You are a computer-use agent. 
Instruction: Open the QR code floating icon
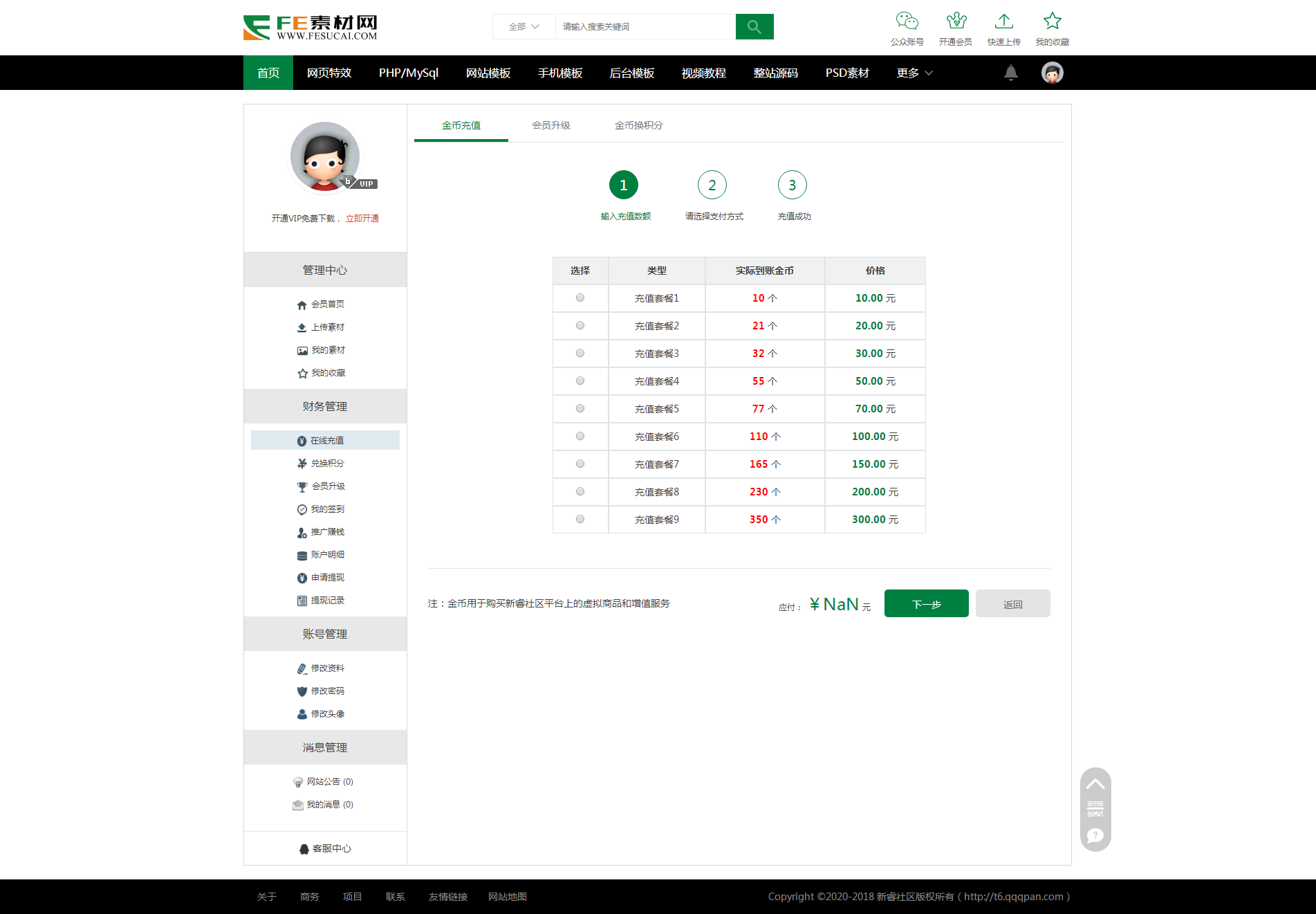pos(1095,809)
